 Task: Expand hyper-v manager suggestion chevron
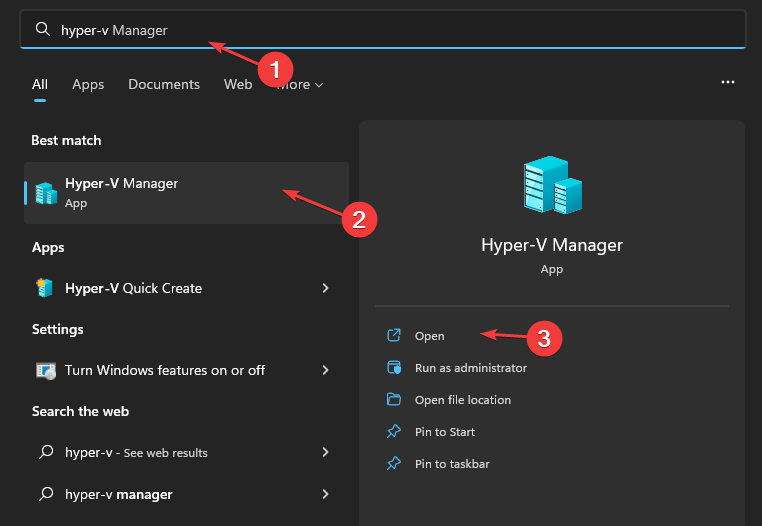(325, 494)
